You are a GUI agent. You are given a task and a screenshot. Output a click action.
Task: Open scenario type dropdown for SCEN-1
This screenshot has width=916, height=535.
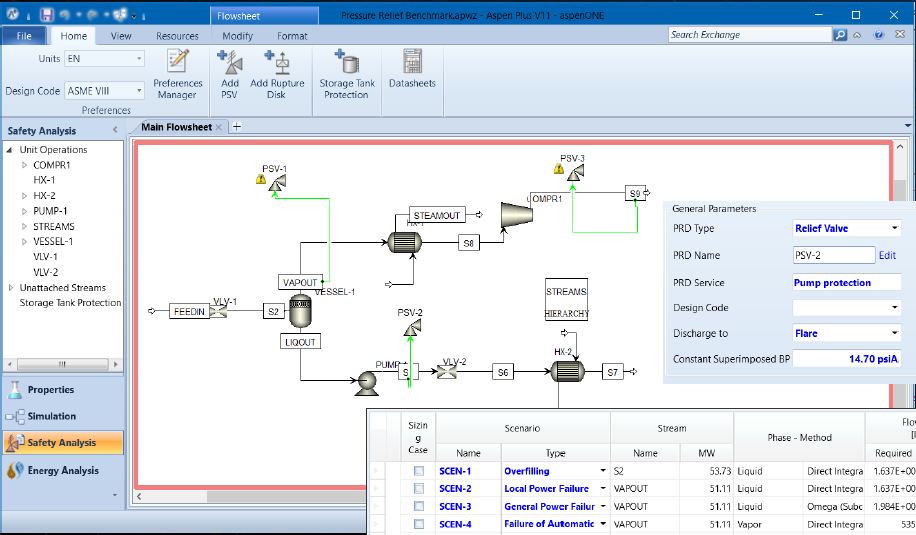(x=602, y=471)
